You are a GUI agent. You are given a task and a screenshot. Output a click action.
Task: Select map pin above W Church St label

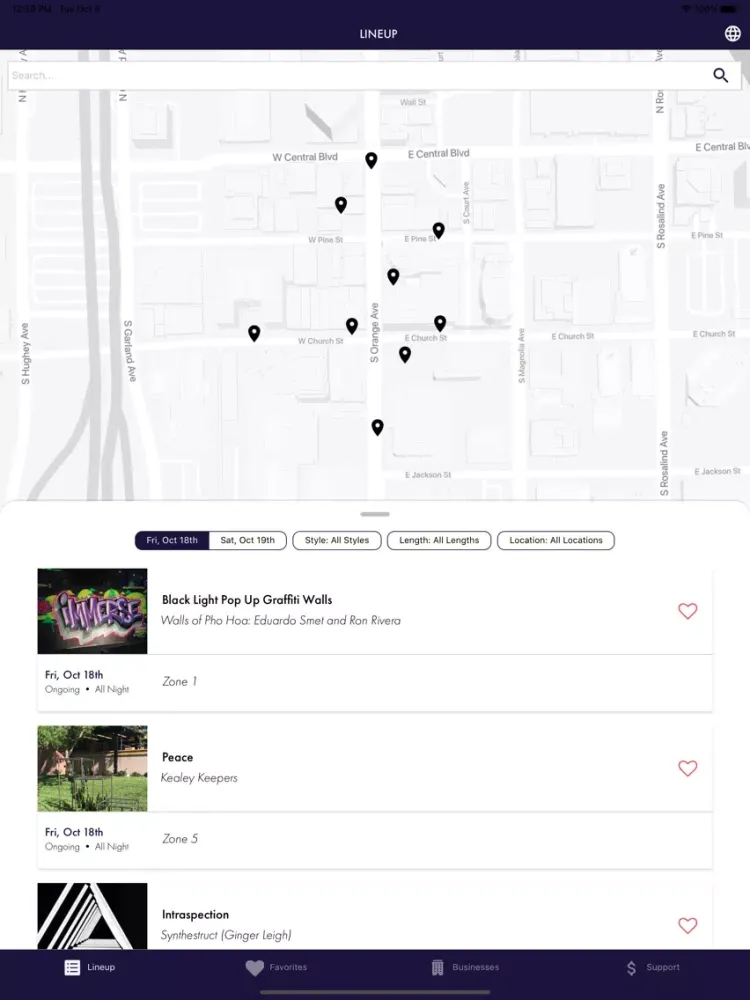[352, 326]
